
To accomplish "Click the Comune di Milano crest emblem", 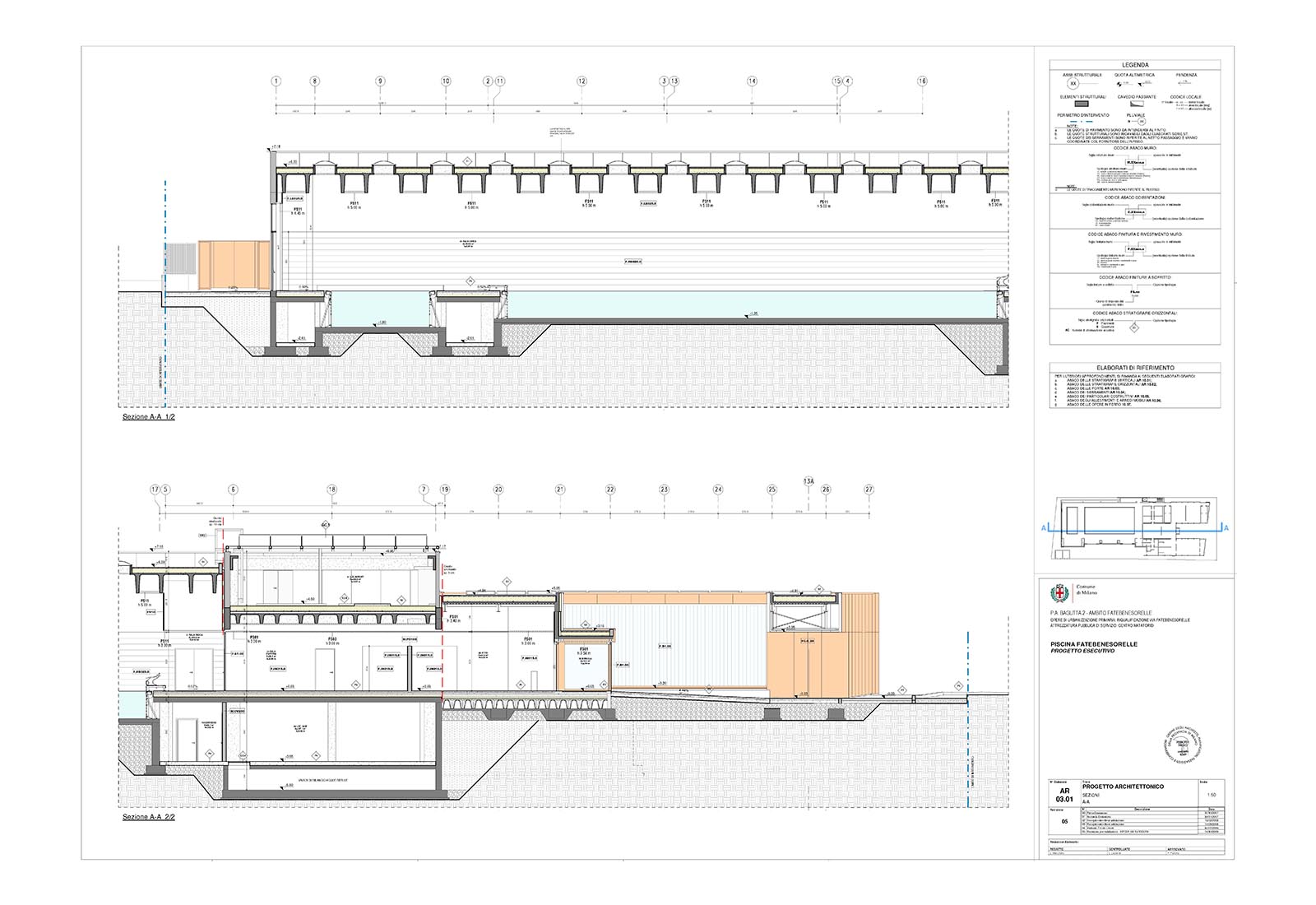I will pyautogui.click(x=1059, y=592).
